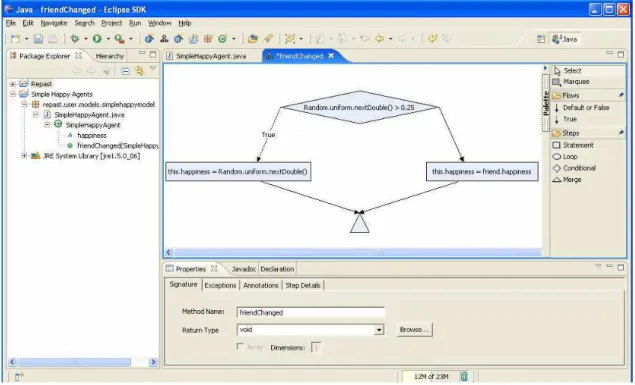Open the File menu
The image size is (635, 385).
[x=11, y=23]
